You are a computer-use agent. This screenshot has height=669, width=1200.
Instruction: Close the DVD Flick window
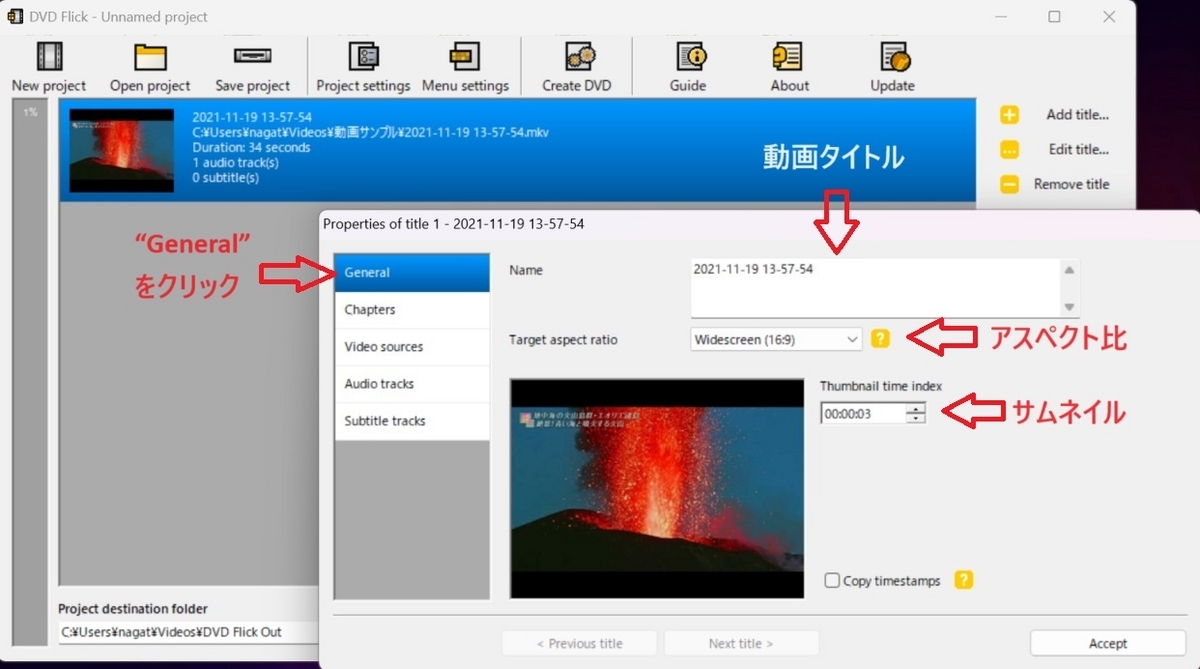(x=1109, y=16)
